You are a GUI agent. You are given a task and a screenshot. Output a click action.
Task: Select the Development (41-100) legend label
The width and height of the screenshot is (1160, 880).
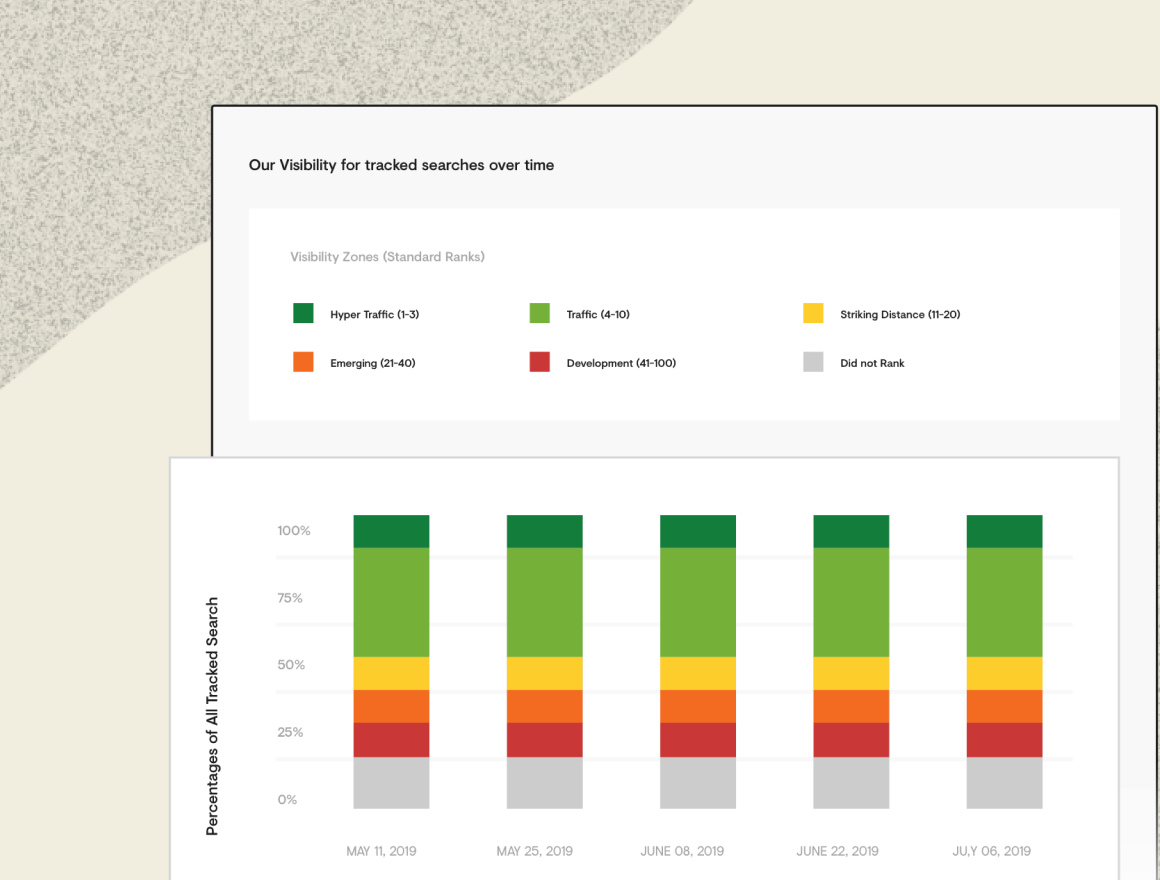621,363
